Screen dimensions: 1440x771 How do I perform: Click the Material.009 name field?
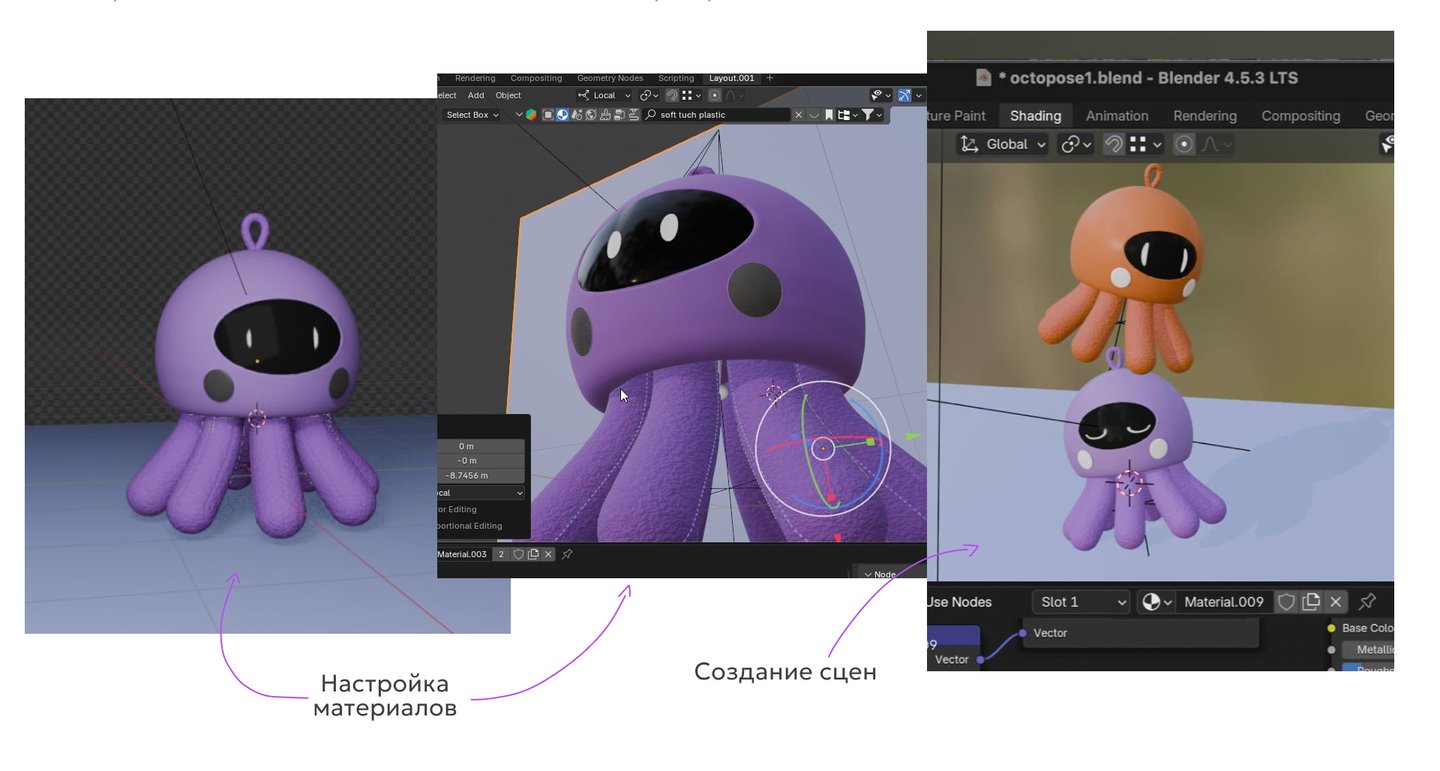[x=1223, y=602]
